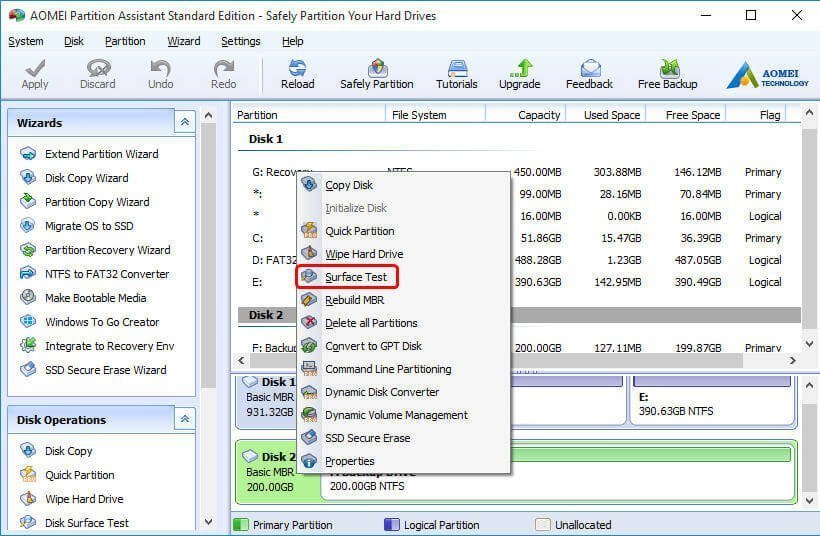820x536 pixels.
Task: Select the Disk 2 header row
Action: 518,315
